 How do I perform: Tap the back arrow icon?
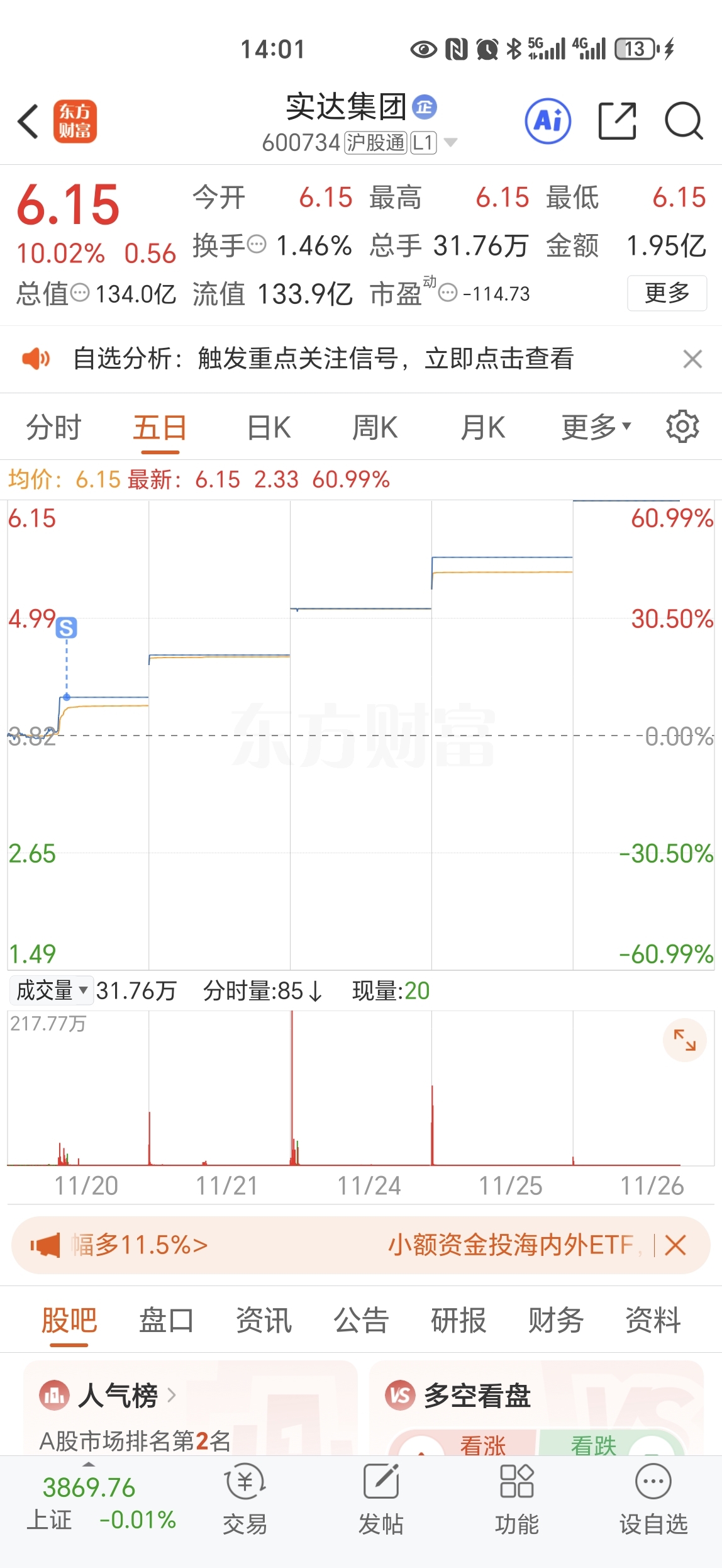coord(29,121)
